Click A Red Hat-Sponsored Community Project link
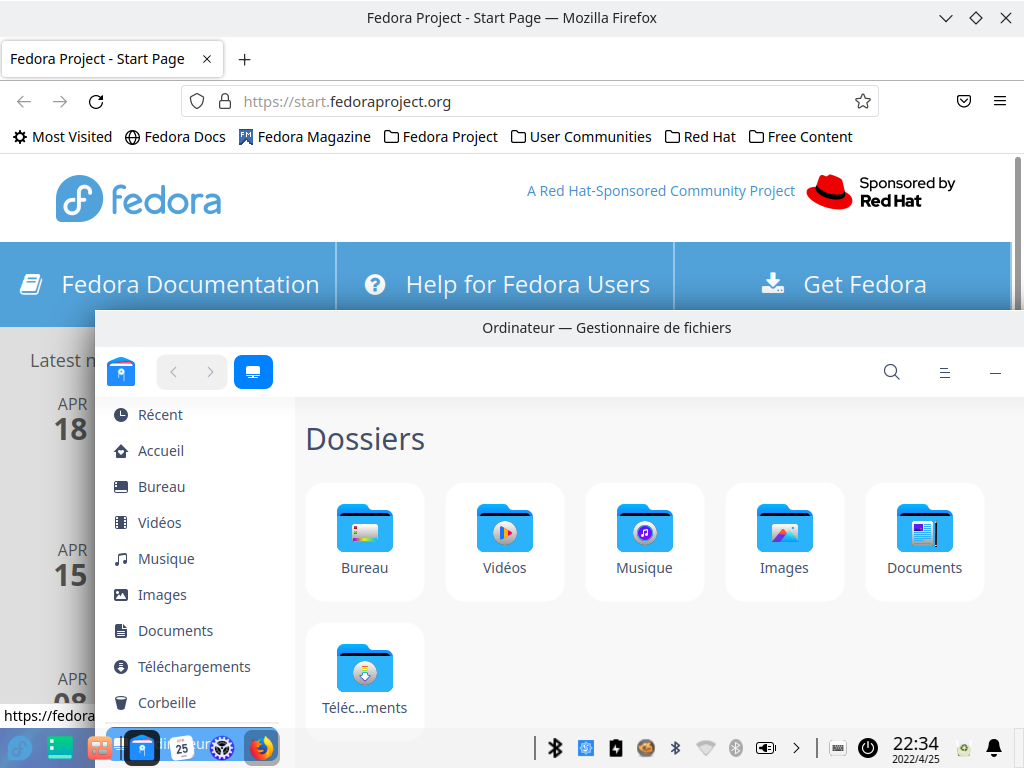 [x=661, y=191]
